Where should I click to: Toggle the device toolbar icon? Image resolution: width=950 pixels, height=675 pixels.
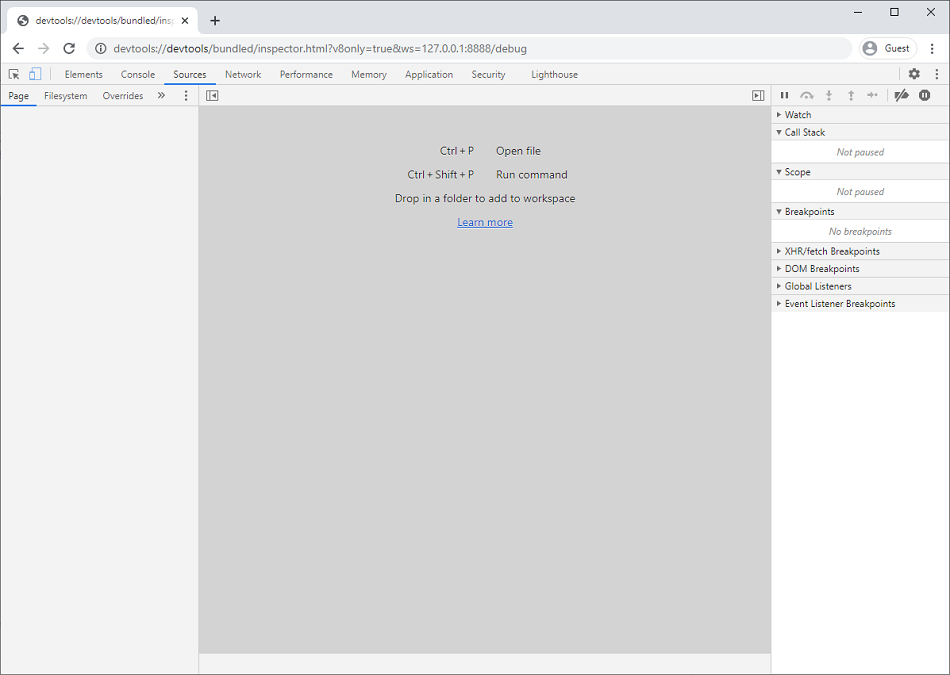tap(35, 74)
